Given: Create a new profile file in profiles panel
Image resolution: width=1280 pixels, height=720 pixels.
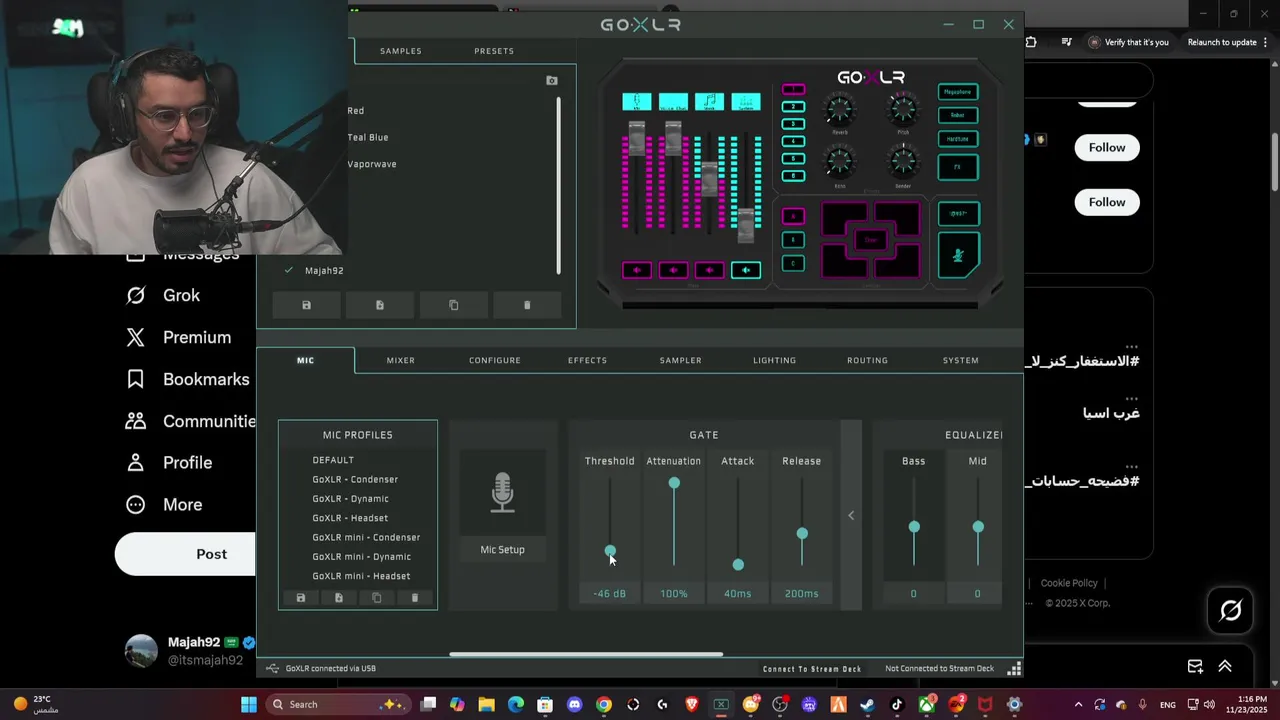Looking at the screenshot, I should click(380, 305).
